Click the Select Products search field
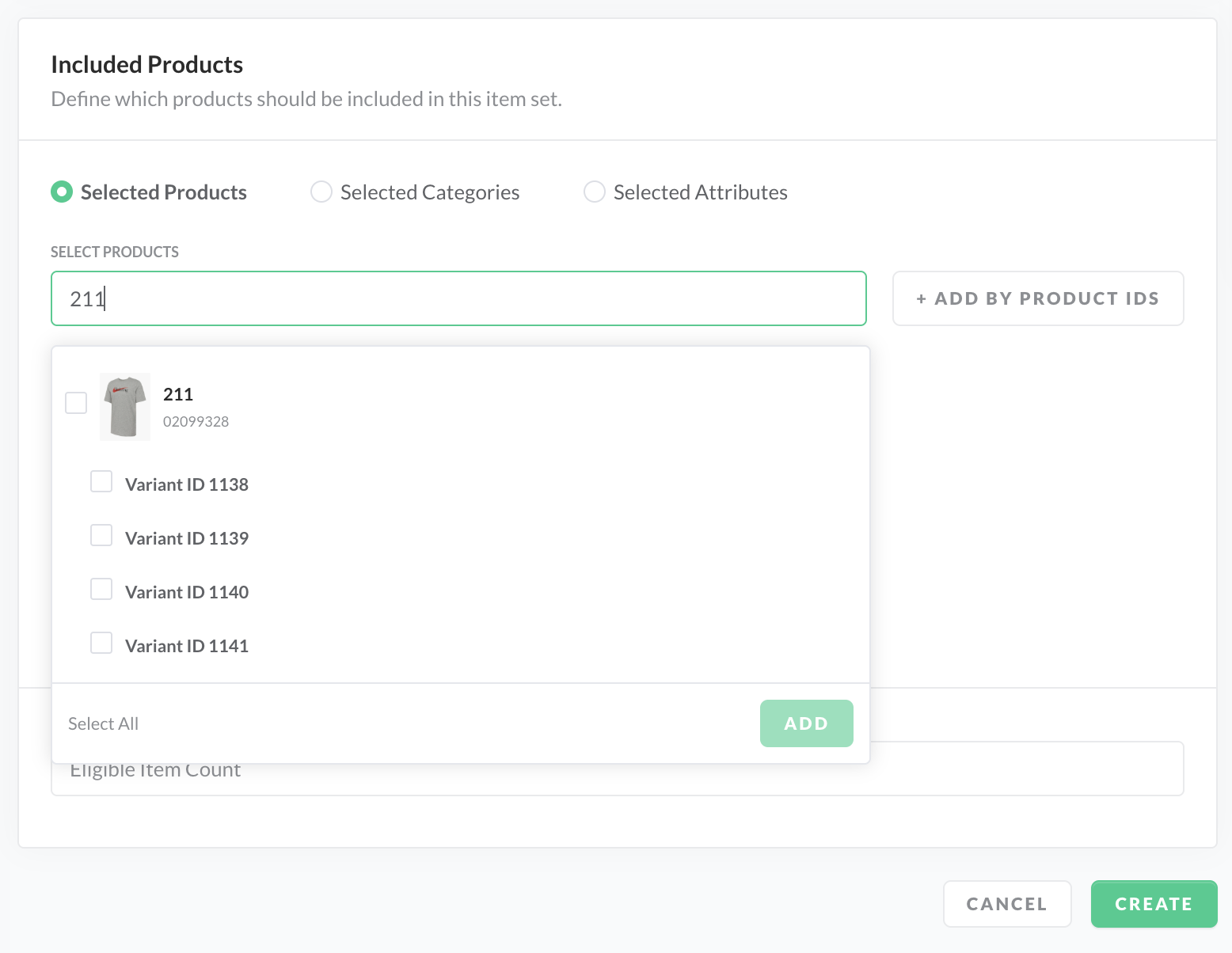The width and height of the screenshot is (1232, 953). tap(458, 298)
